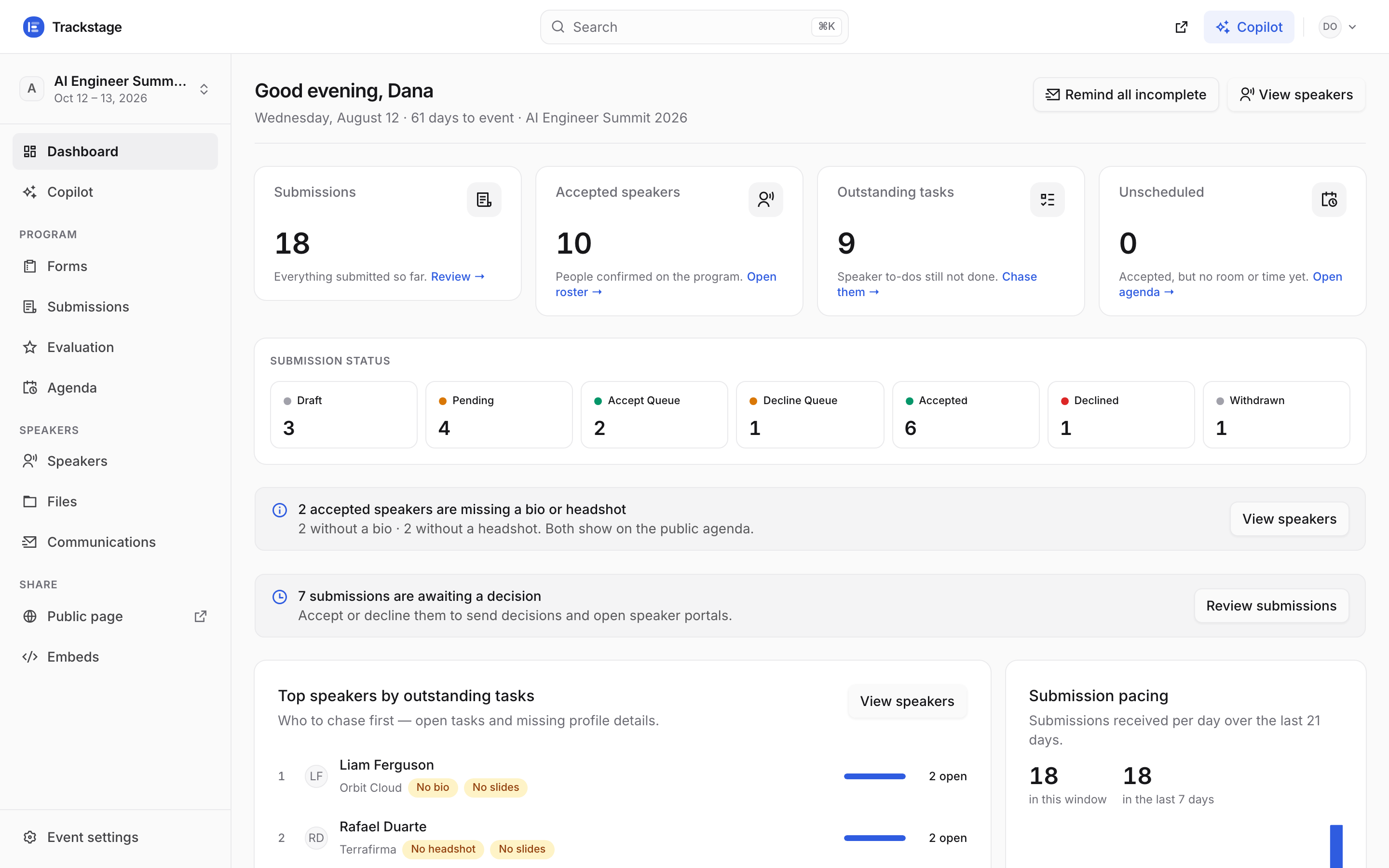The height and width of the screenshot is (868, 1389).
Task: Click the Submissions card document icon
Action: point(484,199)
